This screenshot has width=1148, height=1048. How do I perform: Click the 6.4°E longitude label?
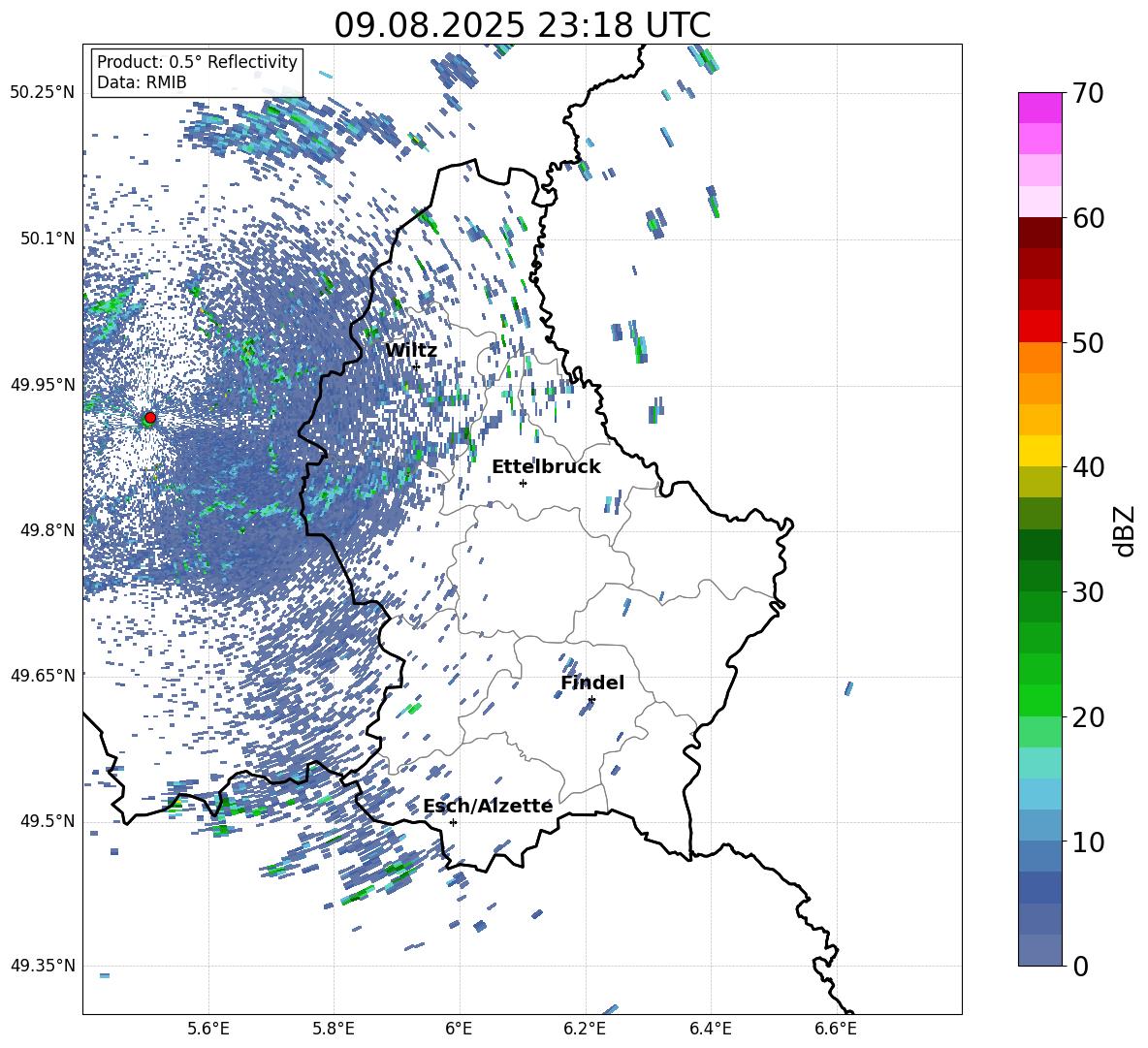tap(710, 1029)
